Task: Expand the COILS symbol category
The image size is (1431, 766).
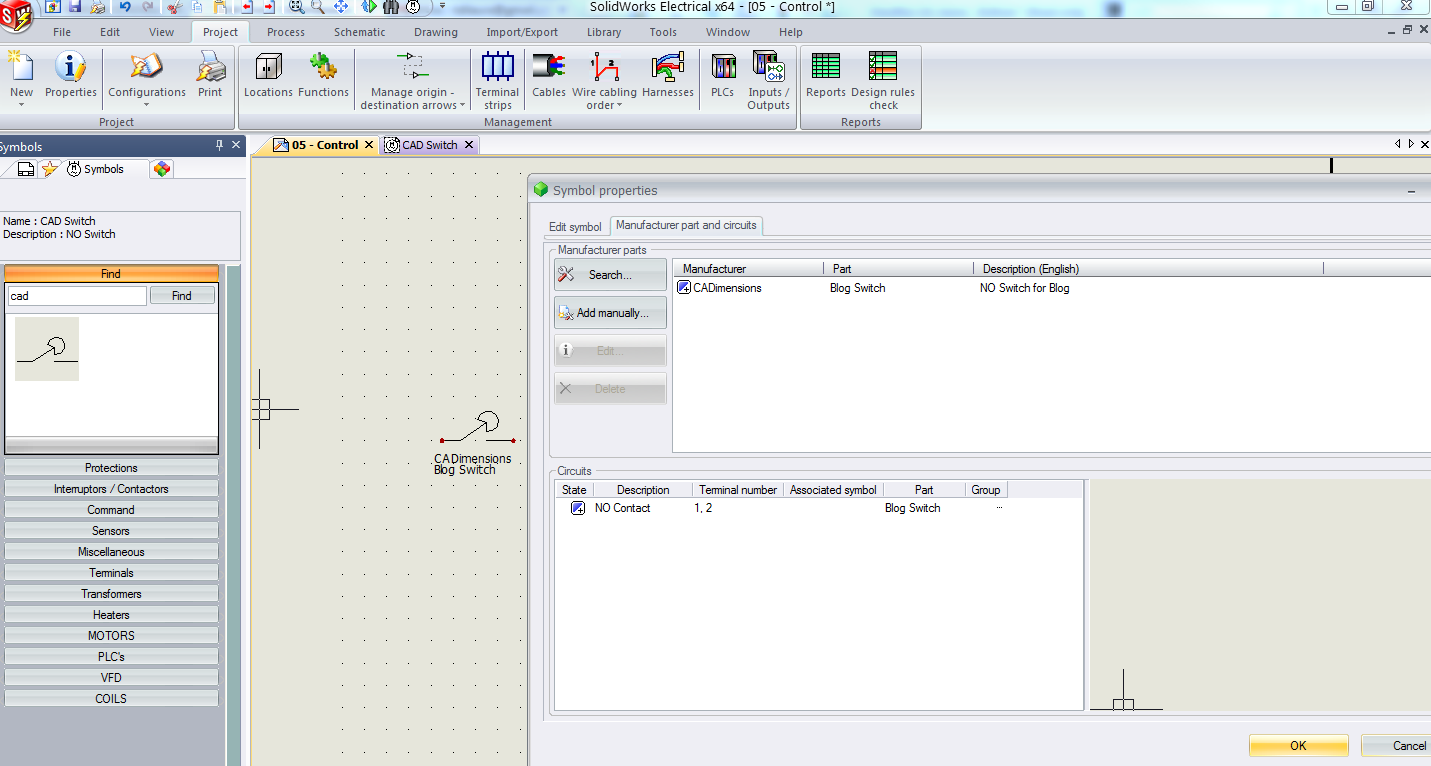Action: [111, 699]
